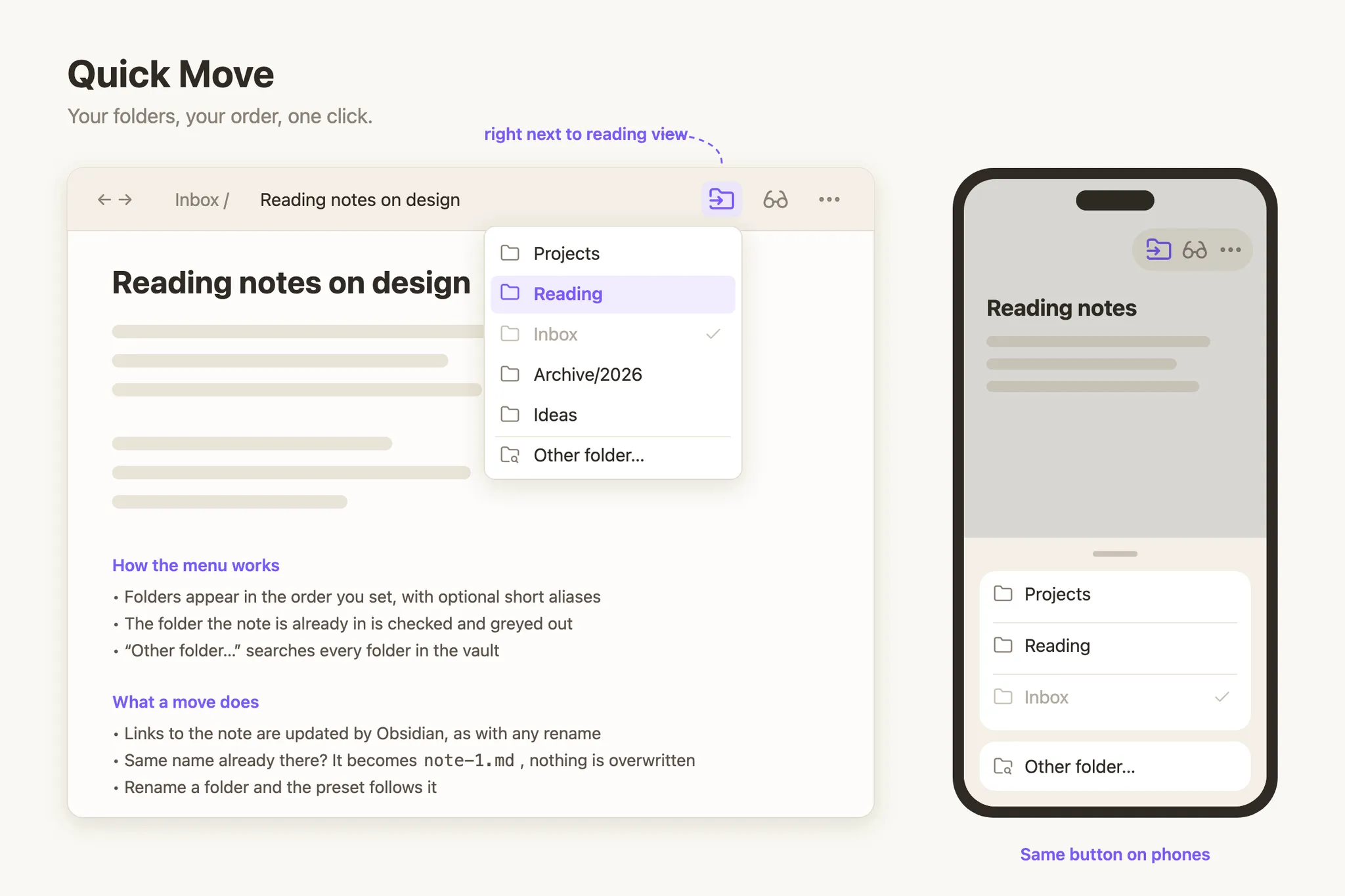Tap the checked Inbox row on phone
The width and height of the screenshot is (1345, 896).
[1114, 697]
